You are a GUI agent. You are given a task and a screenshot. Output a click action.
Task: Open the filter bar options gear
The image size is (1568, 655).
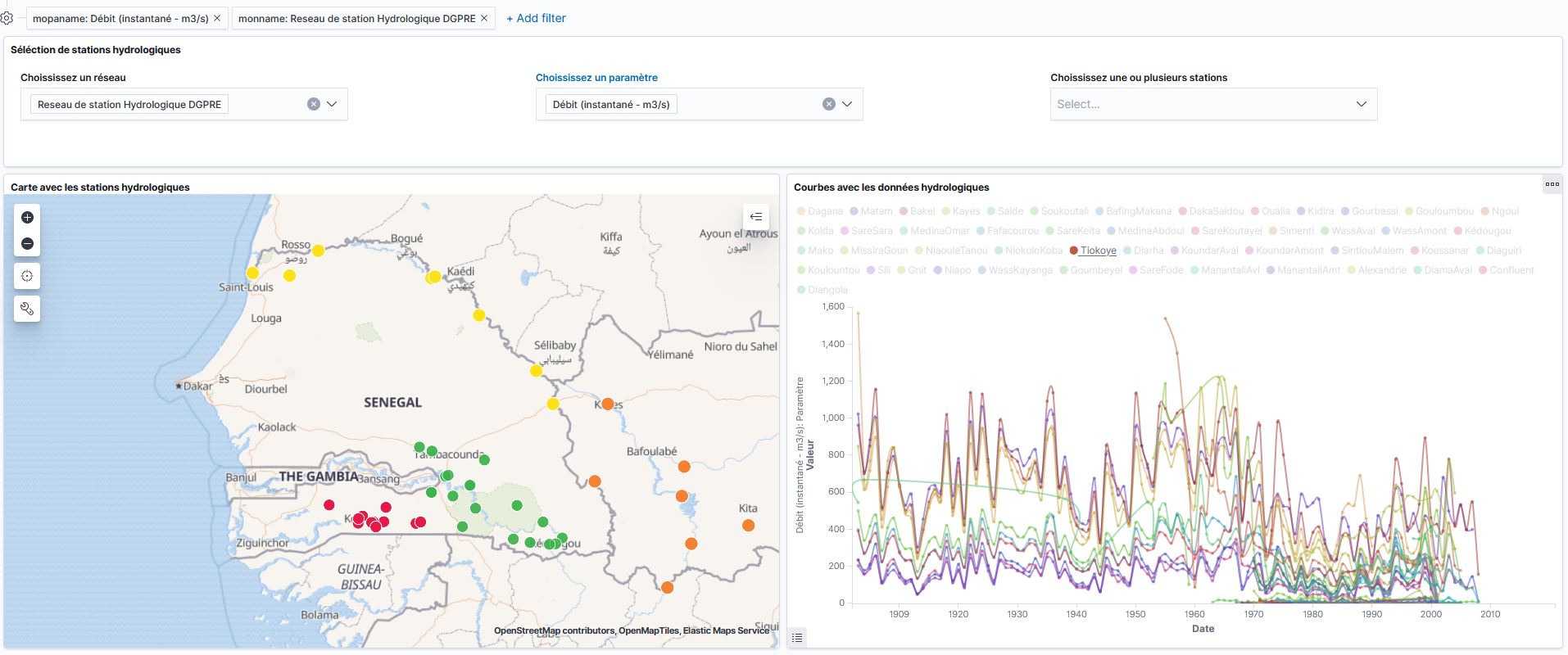point(7,18)
